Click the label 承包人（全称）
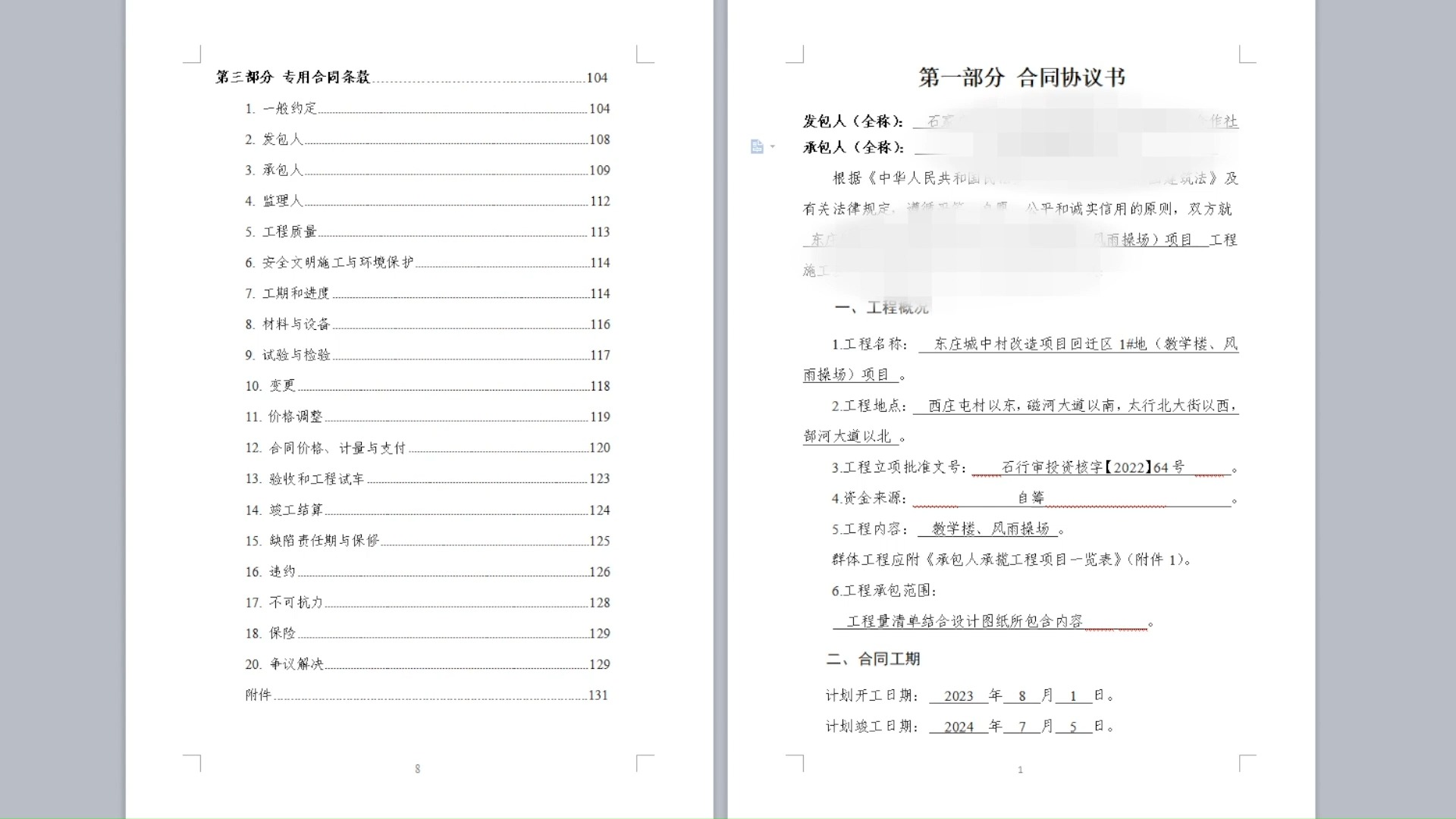The width and height of the screenshot is (1456, 819). [853, 147]
